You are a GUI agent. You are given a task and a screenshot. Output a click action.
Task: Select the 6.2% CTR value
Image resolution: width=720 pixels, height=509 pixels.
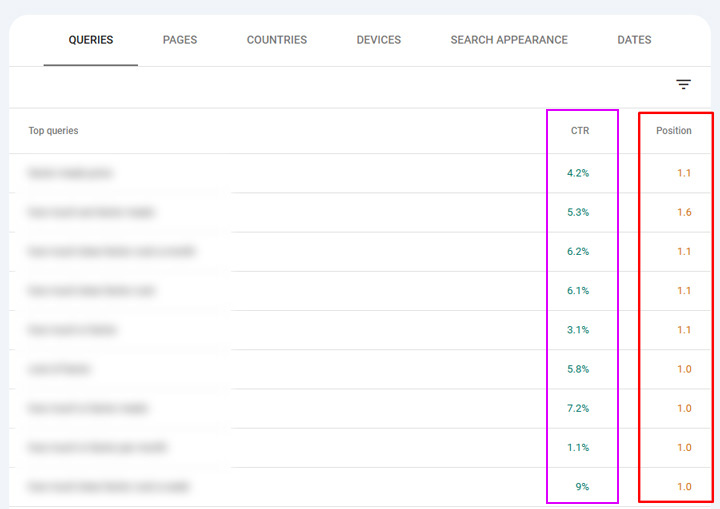click(x=578, y=251)
